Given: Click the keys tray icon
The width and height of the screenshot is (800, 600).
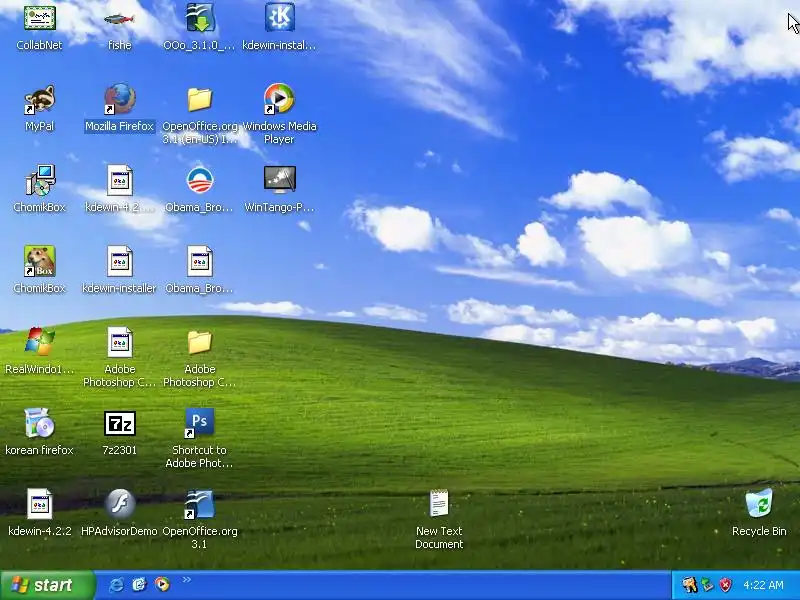Looking at the screenshot, I should click(x=689, y=585).
